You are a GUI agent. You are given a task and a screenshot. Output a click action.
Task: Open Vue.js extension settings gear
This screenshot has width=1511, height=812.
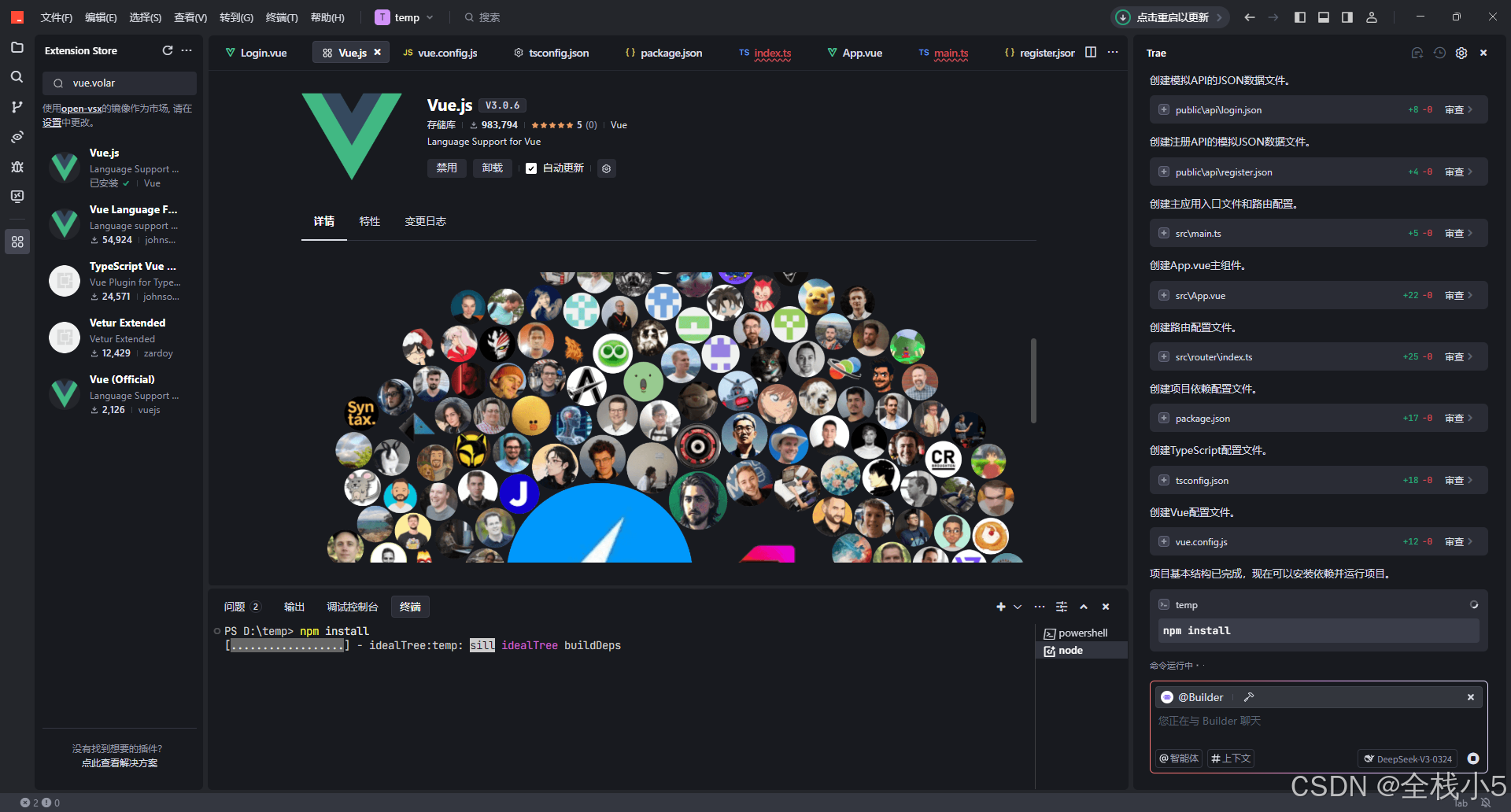tap(606, 168)
